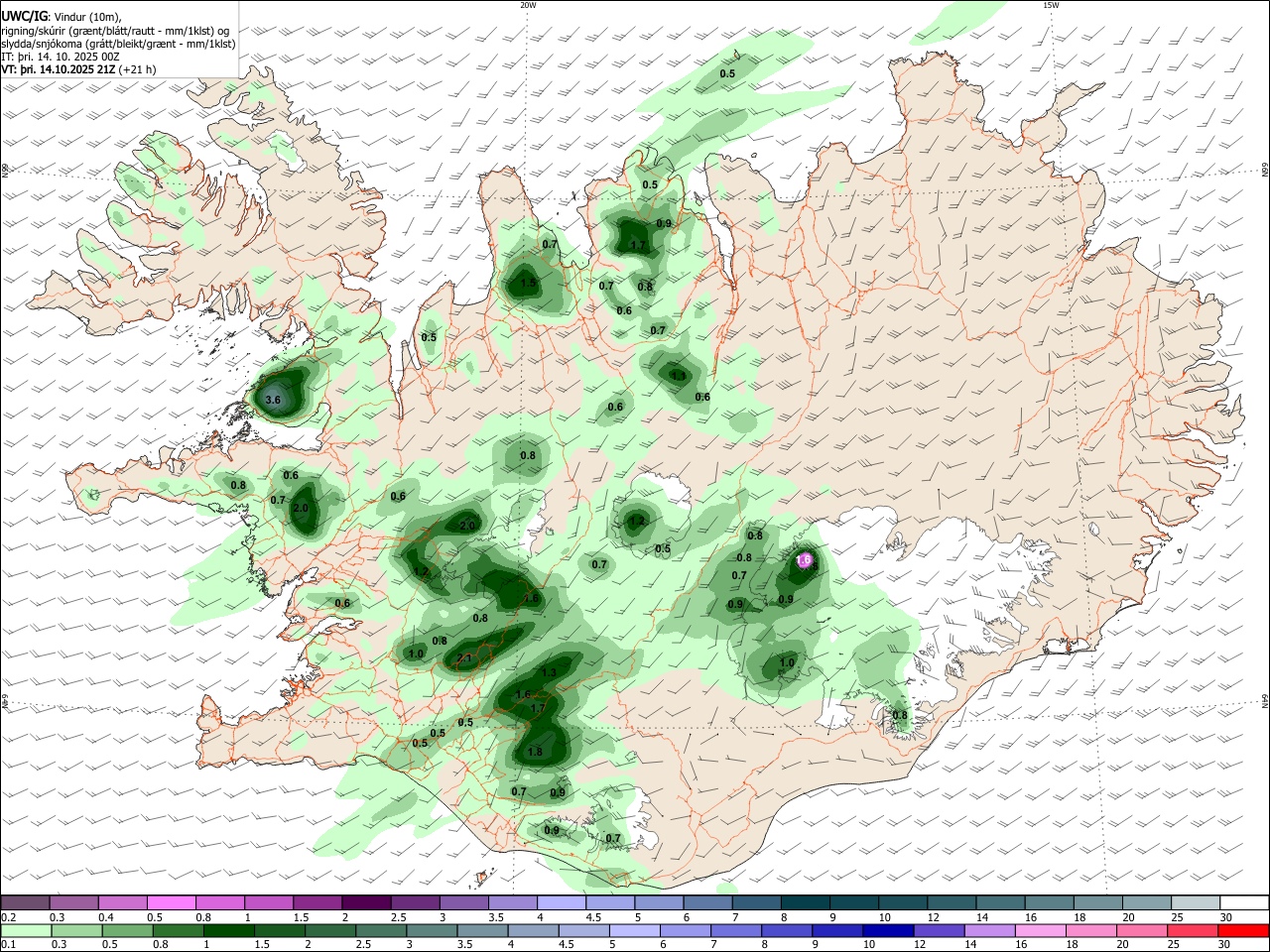Viewport: 1270px width, 952px height.
Task: Pick the darkest green bottom-row swatch between 1 and 1.5
Action: 227,931
